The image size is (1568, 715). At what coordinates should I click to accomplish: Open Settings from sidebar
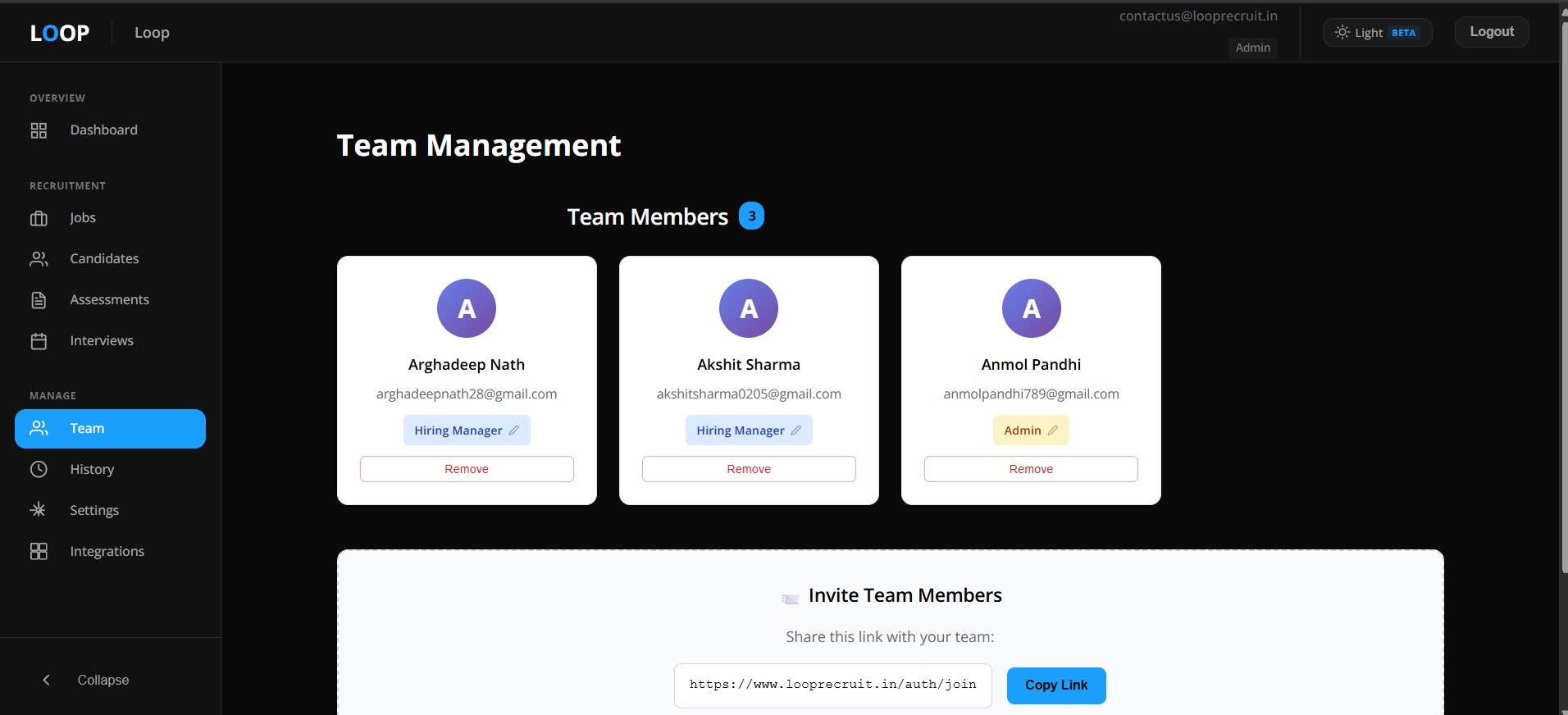click(110, 510)
